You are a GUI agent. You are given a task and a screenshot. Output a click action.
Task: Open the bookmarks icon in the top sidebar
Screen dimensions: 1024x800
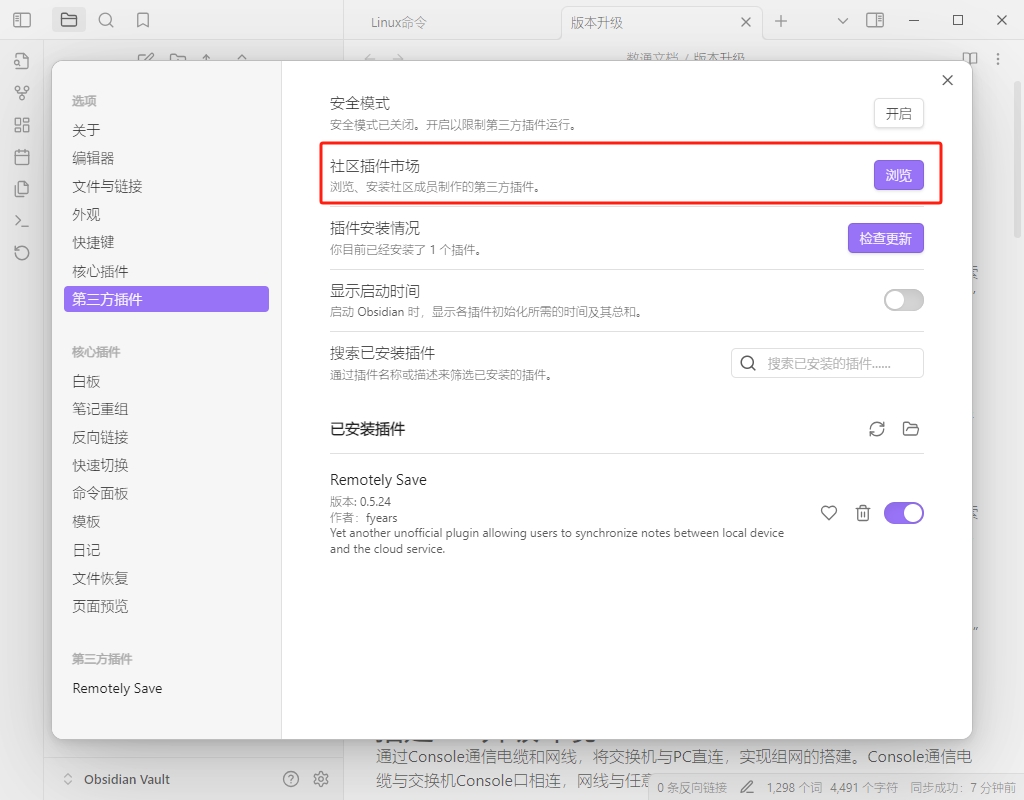click(143, 20)
